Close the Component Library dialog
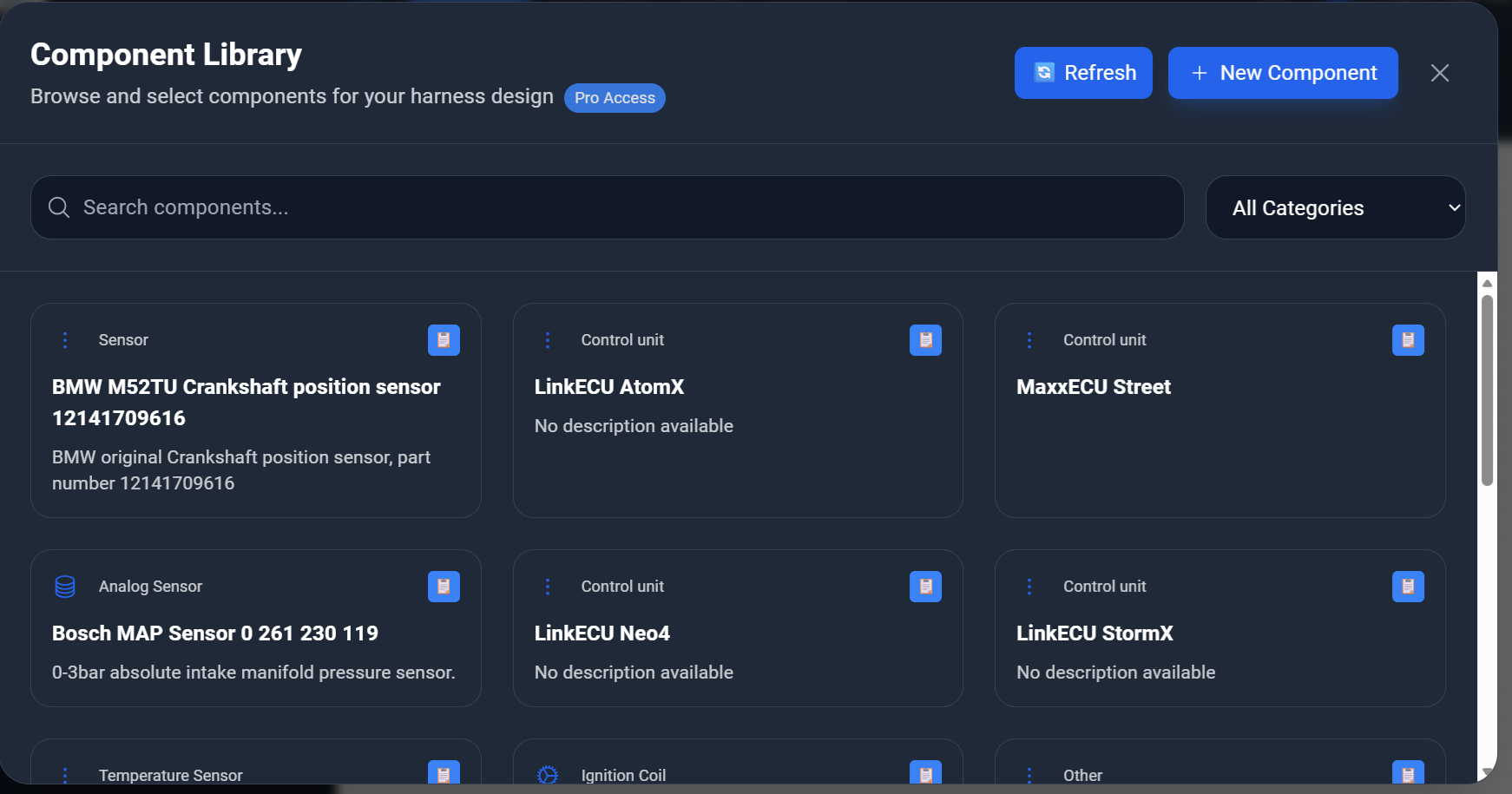This screenshot has width=1512, height=794. [1440, 73]
